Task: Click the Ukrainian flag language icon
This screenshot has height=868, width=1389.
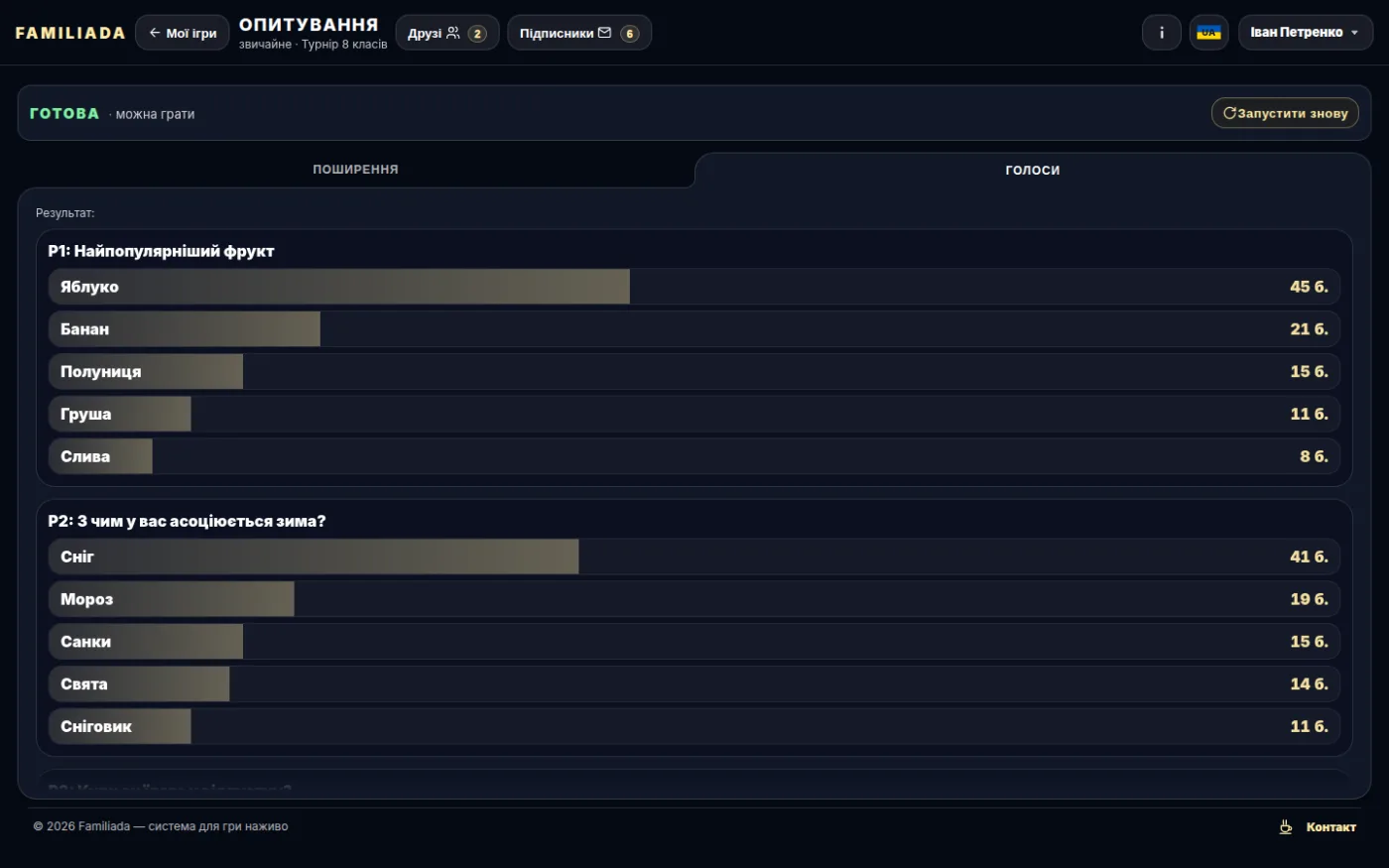Action: (1208, 33)
